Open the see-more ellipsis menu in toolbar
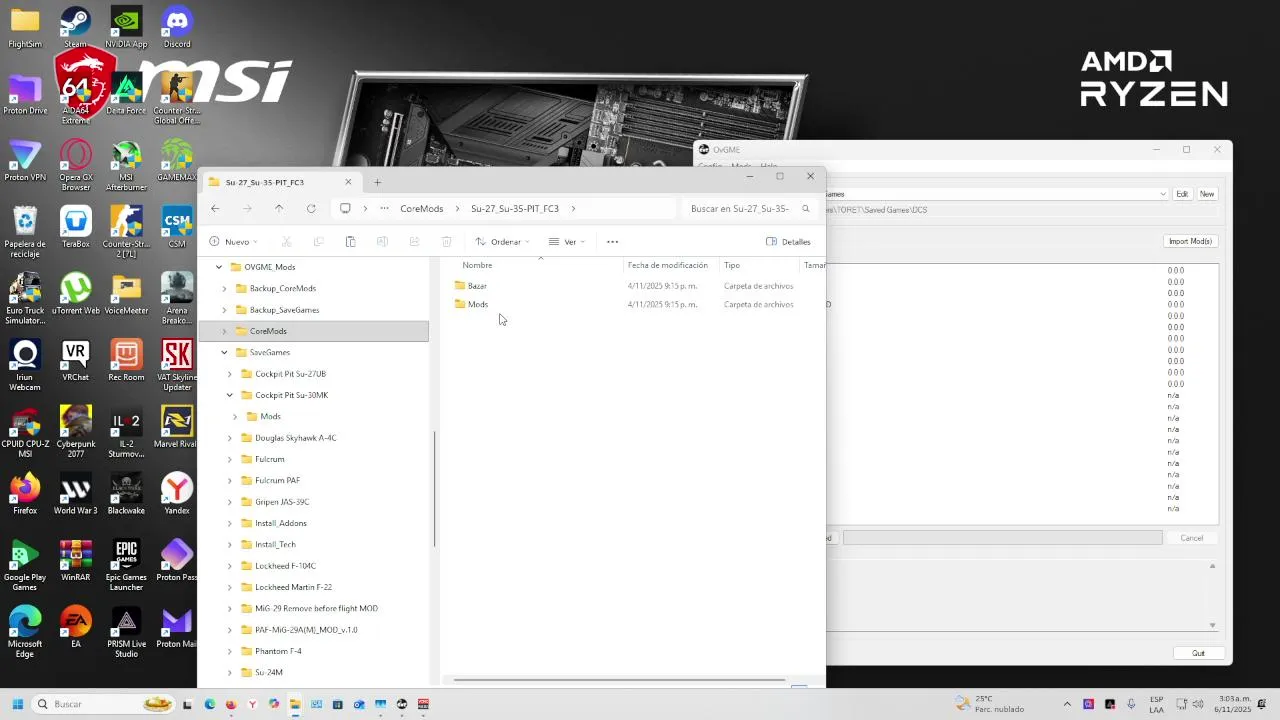Screen dimensions: 1280x720 click(612, 241)
